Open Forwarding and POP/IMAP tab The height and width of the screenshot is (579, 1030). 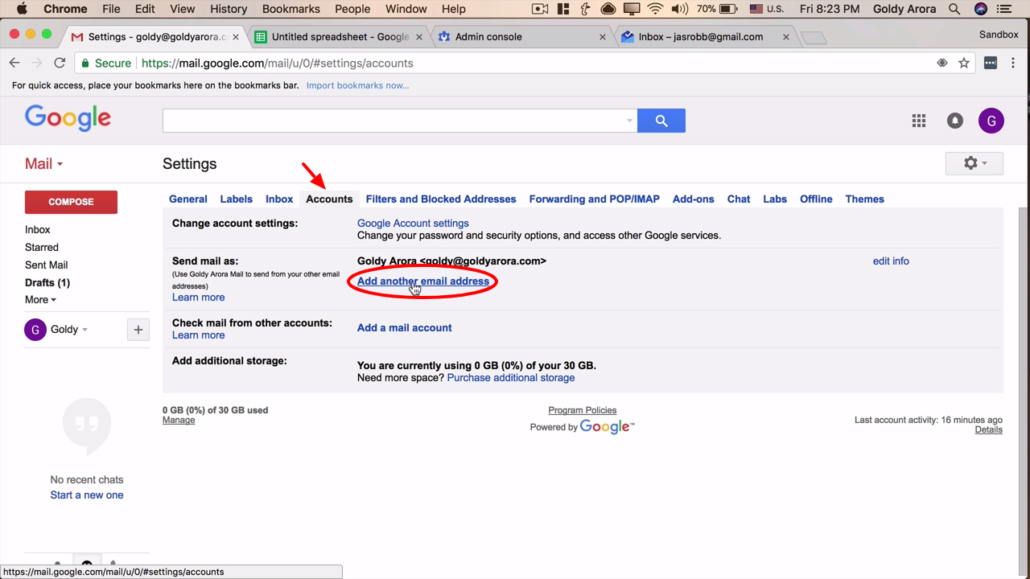click(594, 199)
